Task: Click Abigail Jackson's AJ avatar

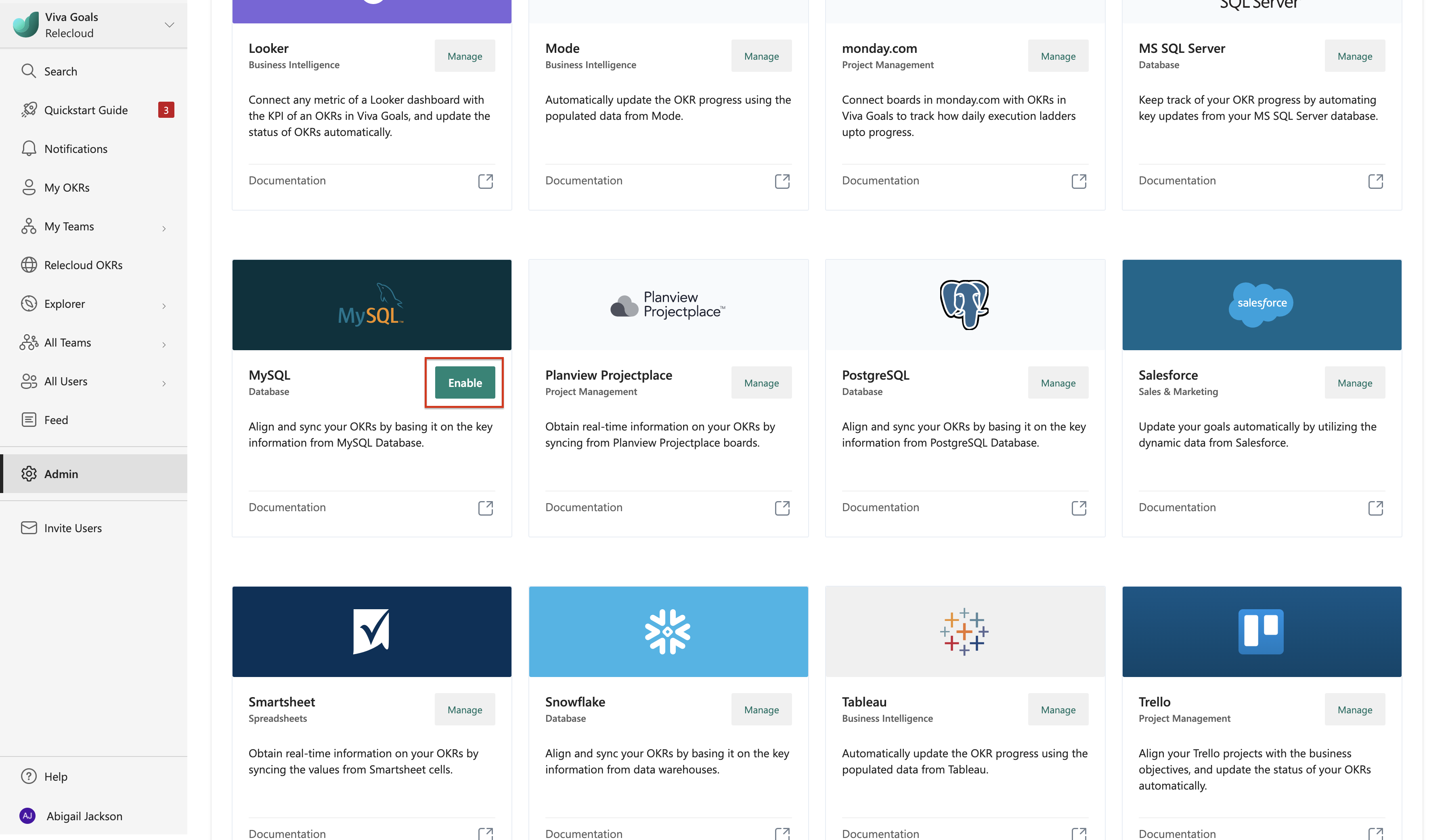Action: (x=27, y=815)
